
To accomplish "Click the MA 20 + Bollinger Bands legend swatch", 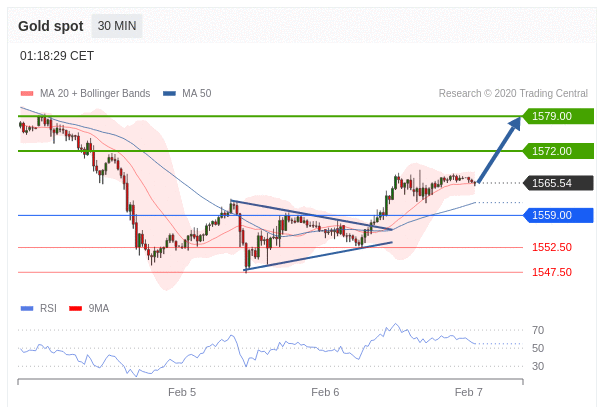I will coord(27,93).
